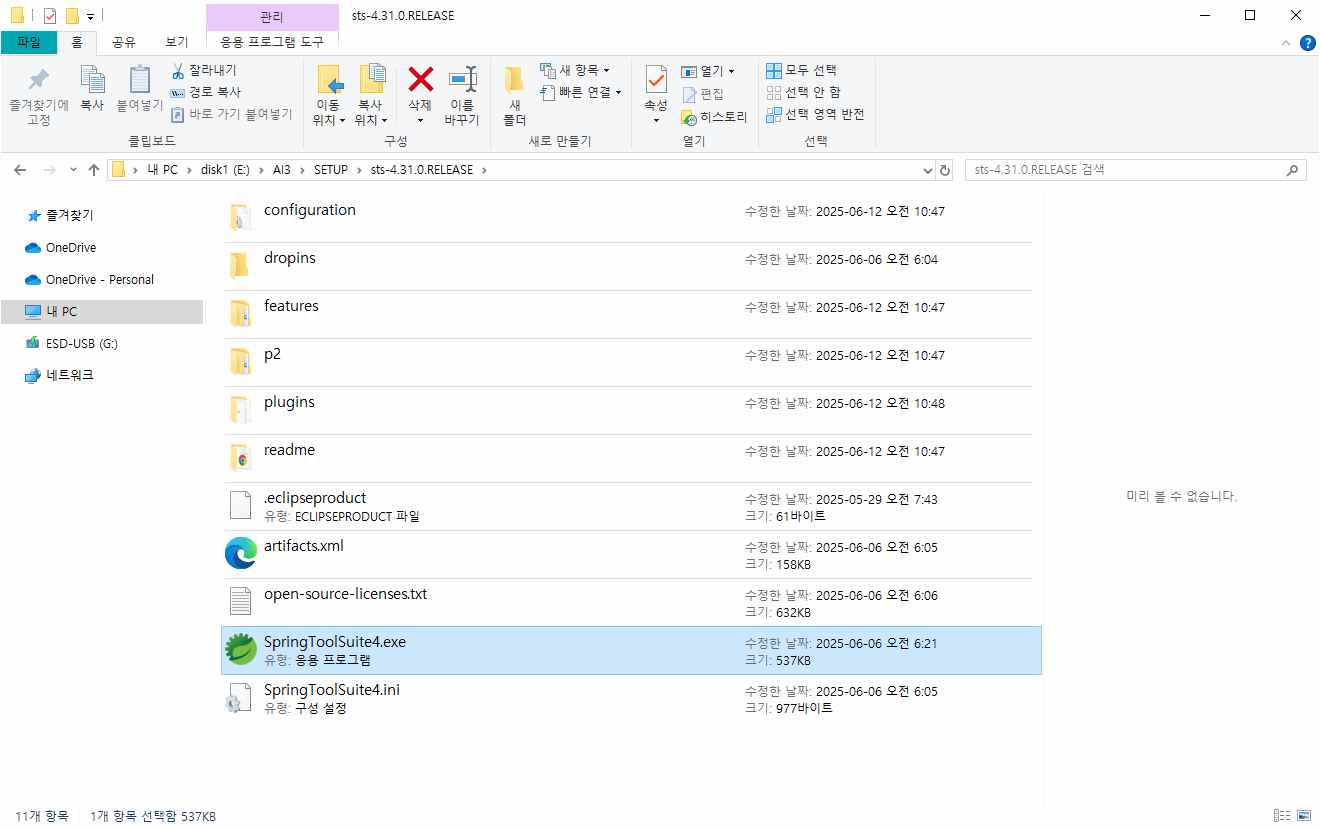
Task: Select Quick access (즐겨찾기) in sidebar
Action: [x=69, y=215]
